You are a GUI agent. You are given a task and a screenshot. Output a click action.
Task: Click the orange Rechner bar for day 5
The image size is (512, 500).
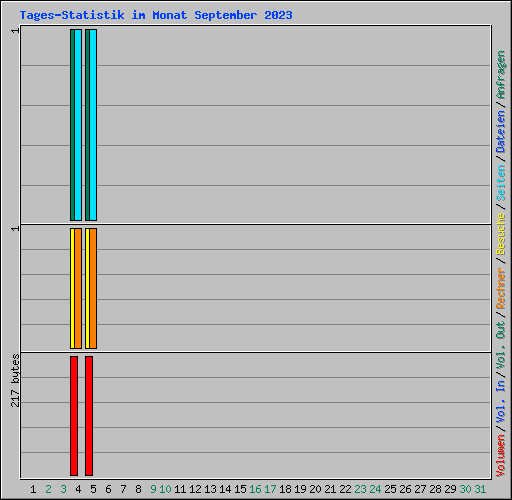pyautogui.click(x=93, y=288)
